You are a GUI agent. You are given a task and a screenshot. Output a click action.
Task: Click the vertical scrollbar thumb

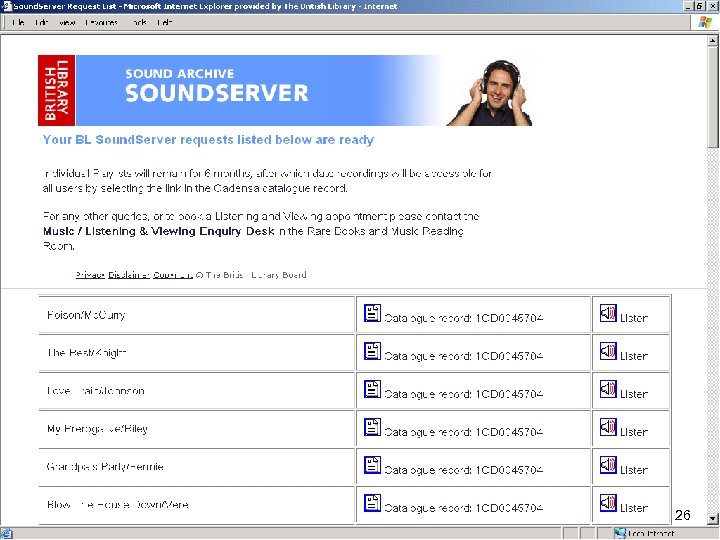click(713, 97)
